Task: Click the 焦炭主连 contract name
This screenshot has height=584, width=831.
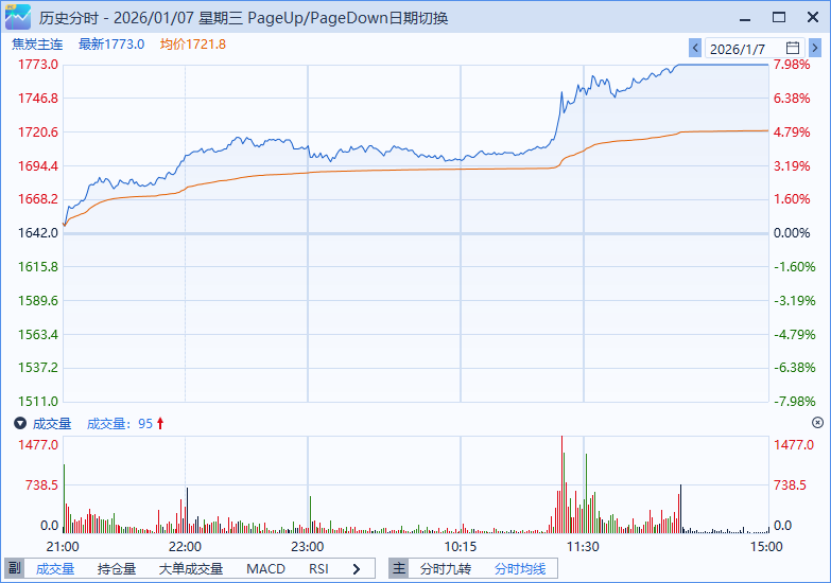Action: (x=37, y=44)
